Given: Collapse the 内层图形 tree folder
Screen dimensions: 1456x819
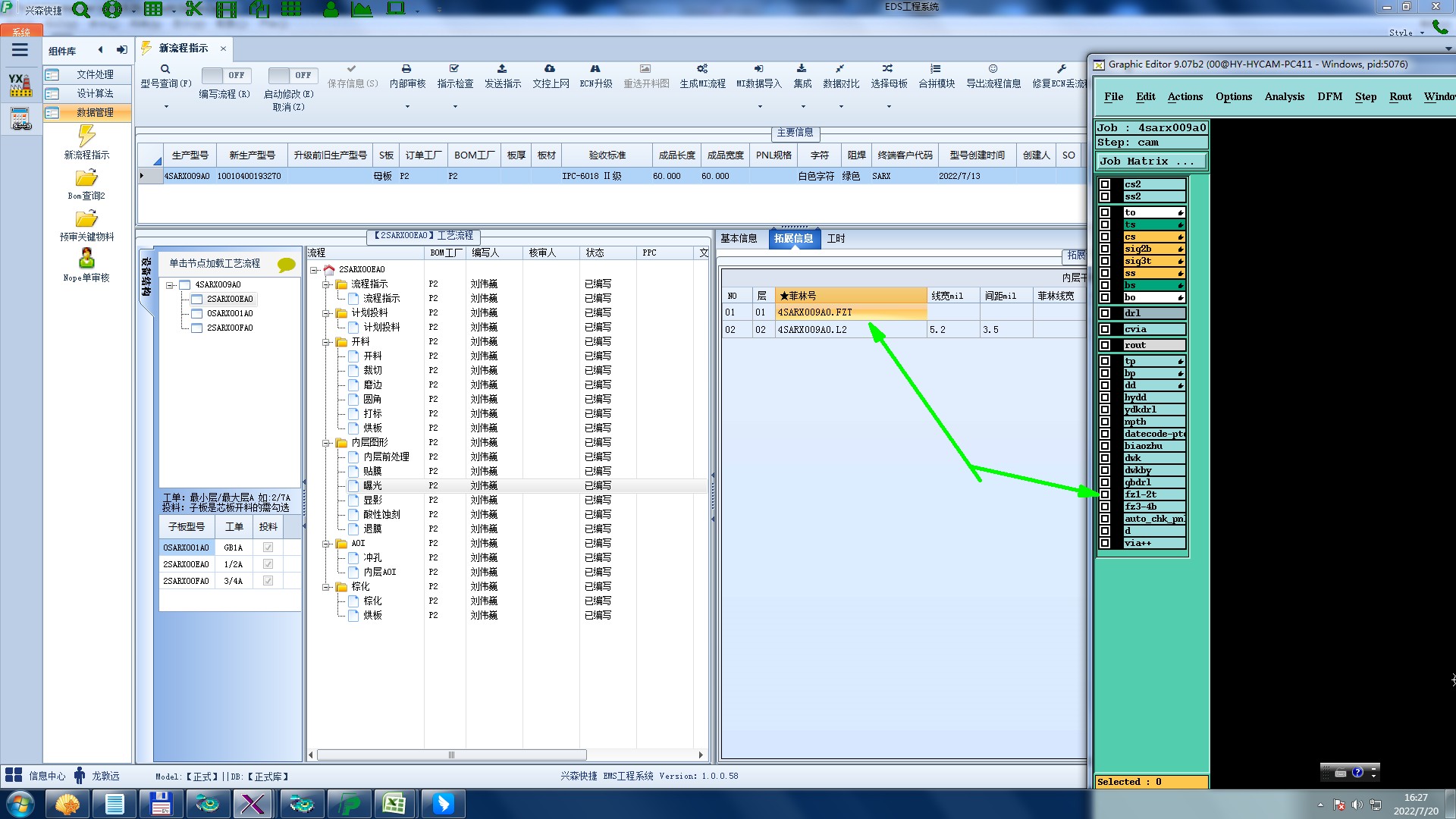Looking at the screenshot, I should click(x=327, y=443).
